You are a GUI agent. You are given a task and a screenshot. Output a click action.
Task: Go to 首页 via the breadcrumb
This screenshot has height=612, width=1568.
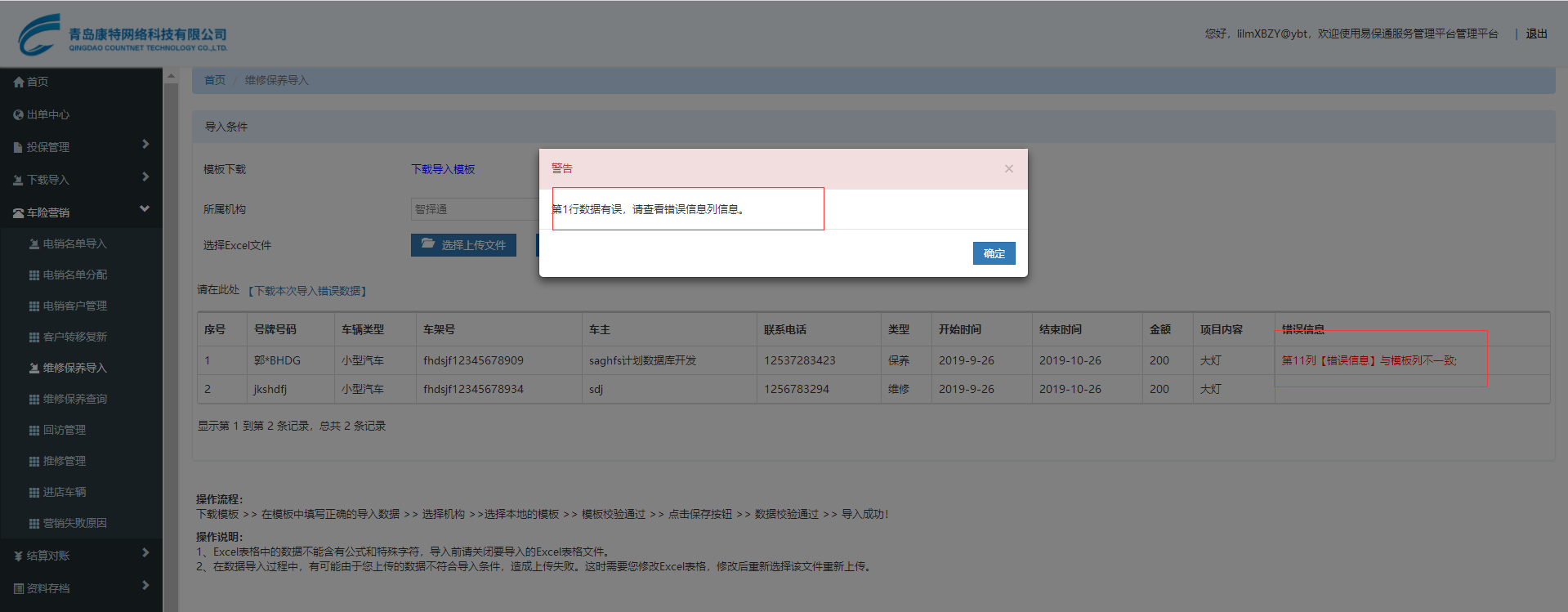pos(215,80)
